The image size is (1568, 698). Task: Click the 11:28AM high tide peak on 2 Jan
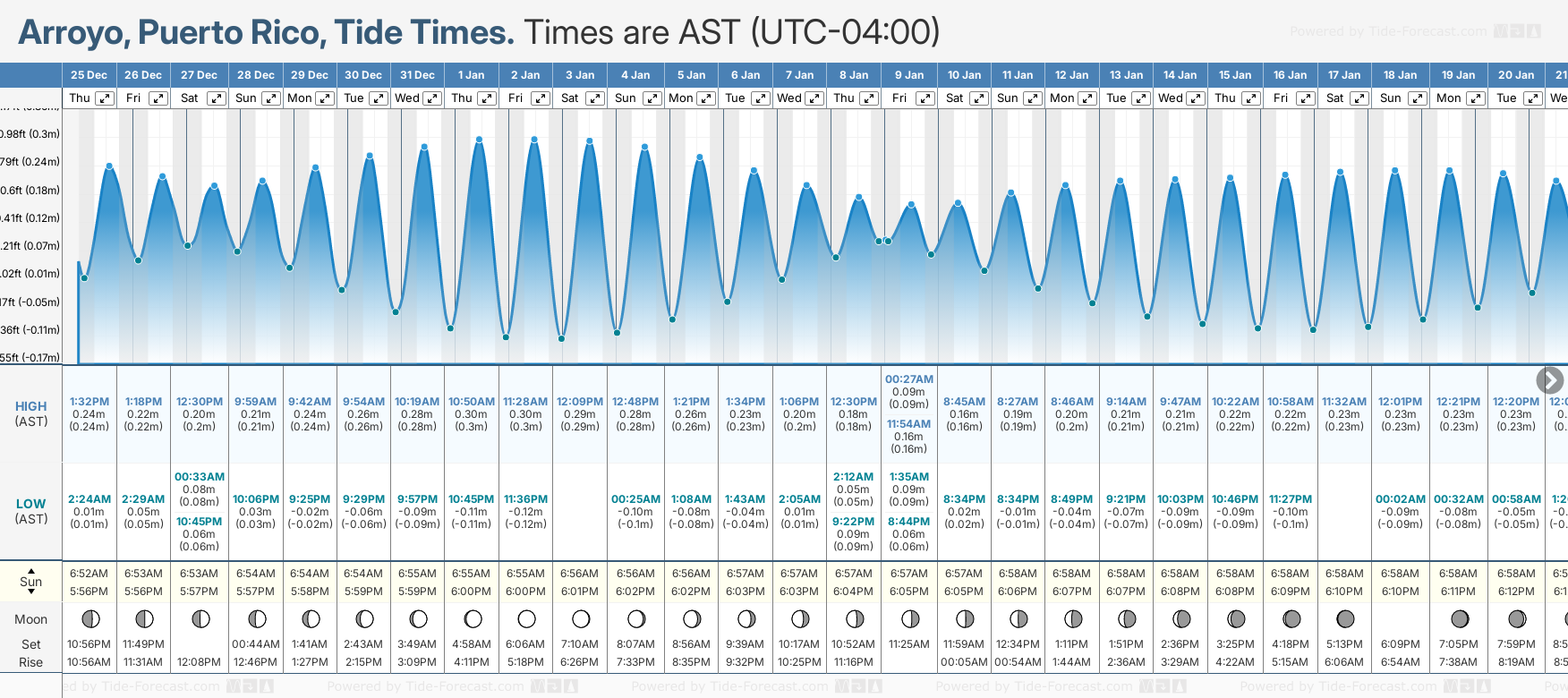coord(534,140)
